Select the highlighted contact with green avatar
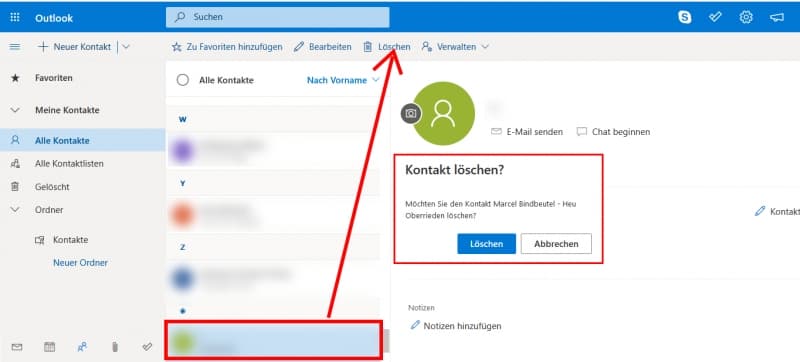This screenshot has width=800, height=362. (x=273, y=340)
